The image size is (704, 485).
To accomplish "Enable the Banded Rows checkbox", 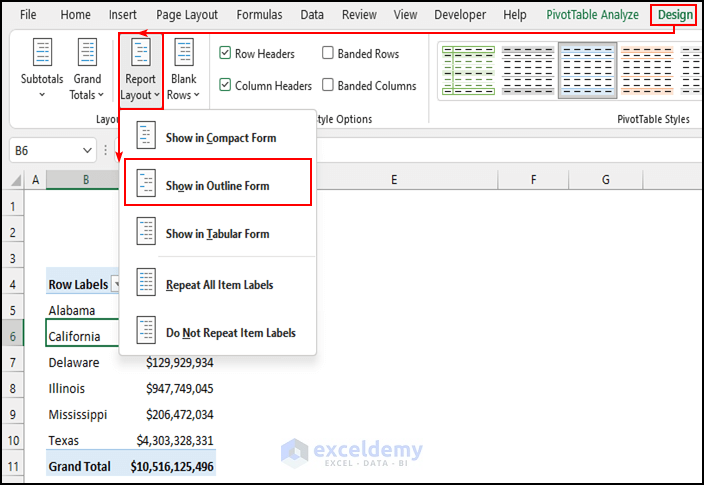I will 328,53.
